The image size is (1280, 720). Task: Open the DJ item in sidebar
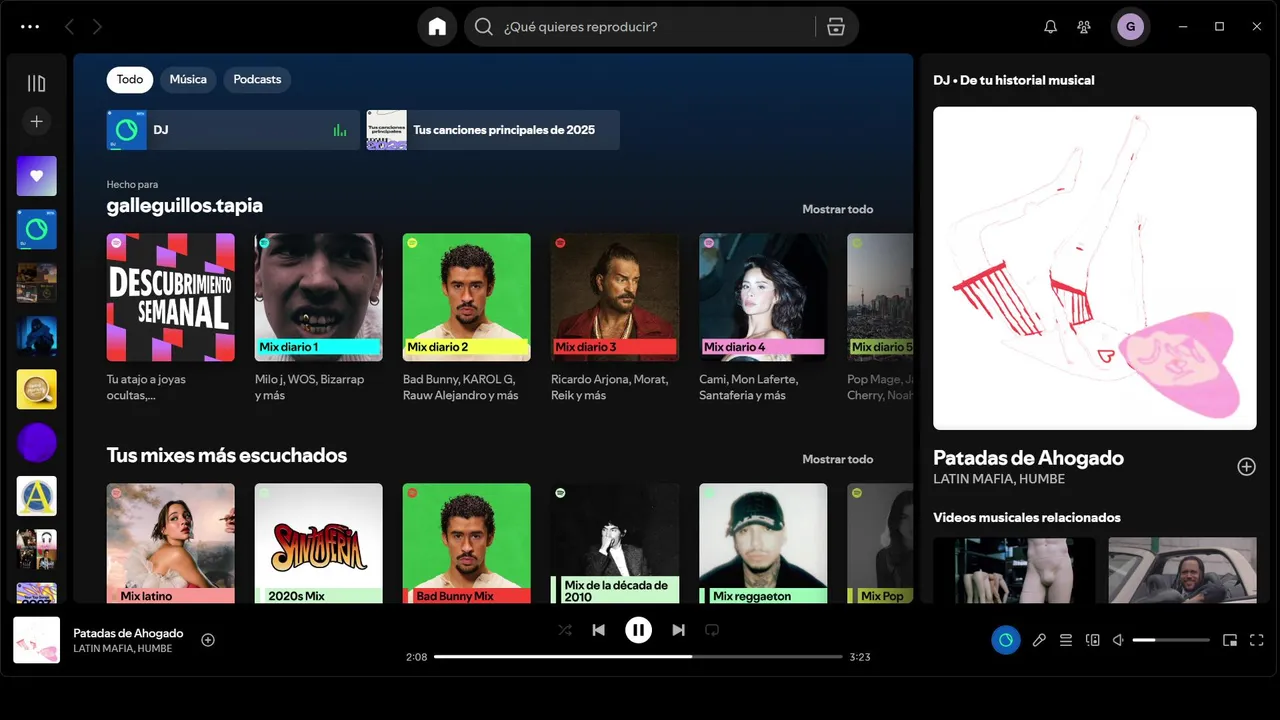(37, 229)
